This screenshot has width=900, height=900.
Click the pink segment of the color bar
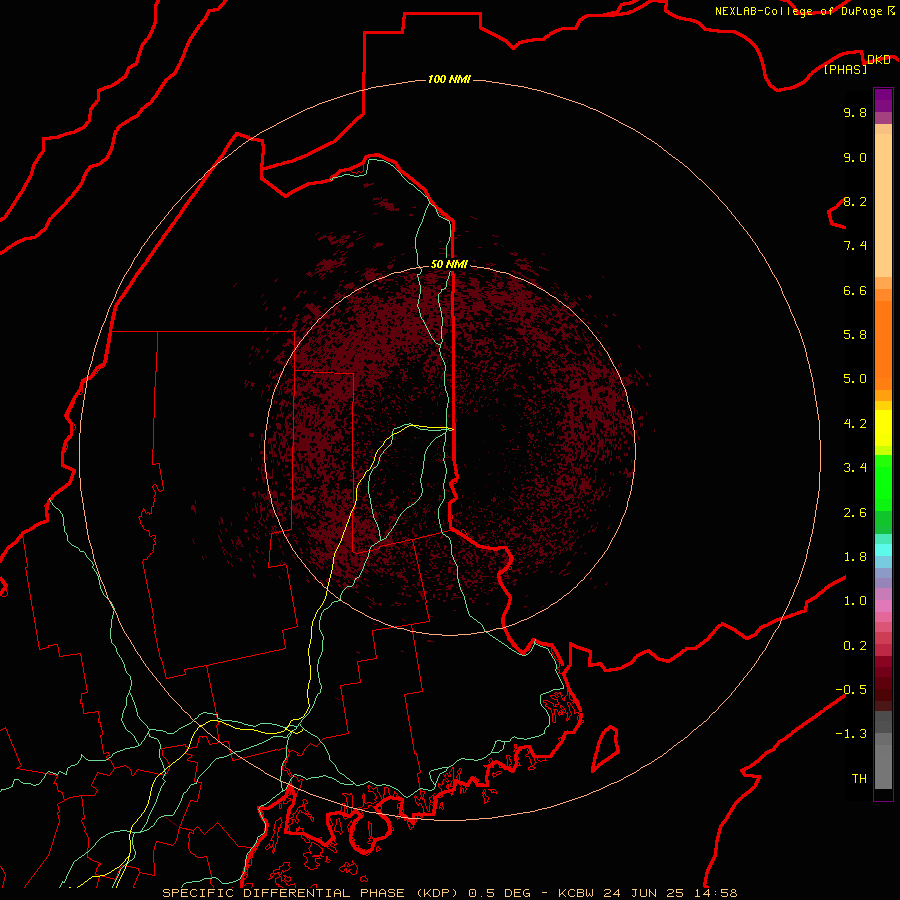tap(883, 606)
